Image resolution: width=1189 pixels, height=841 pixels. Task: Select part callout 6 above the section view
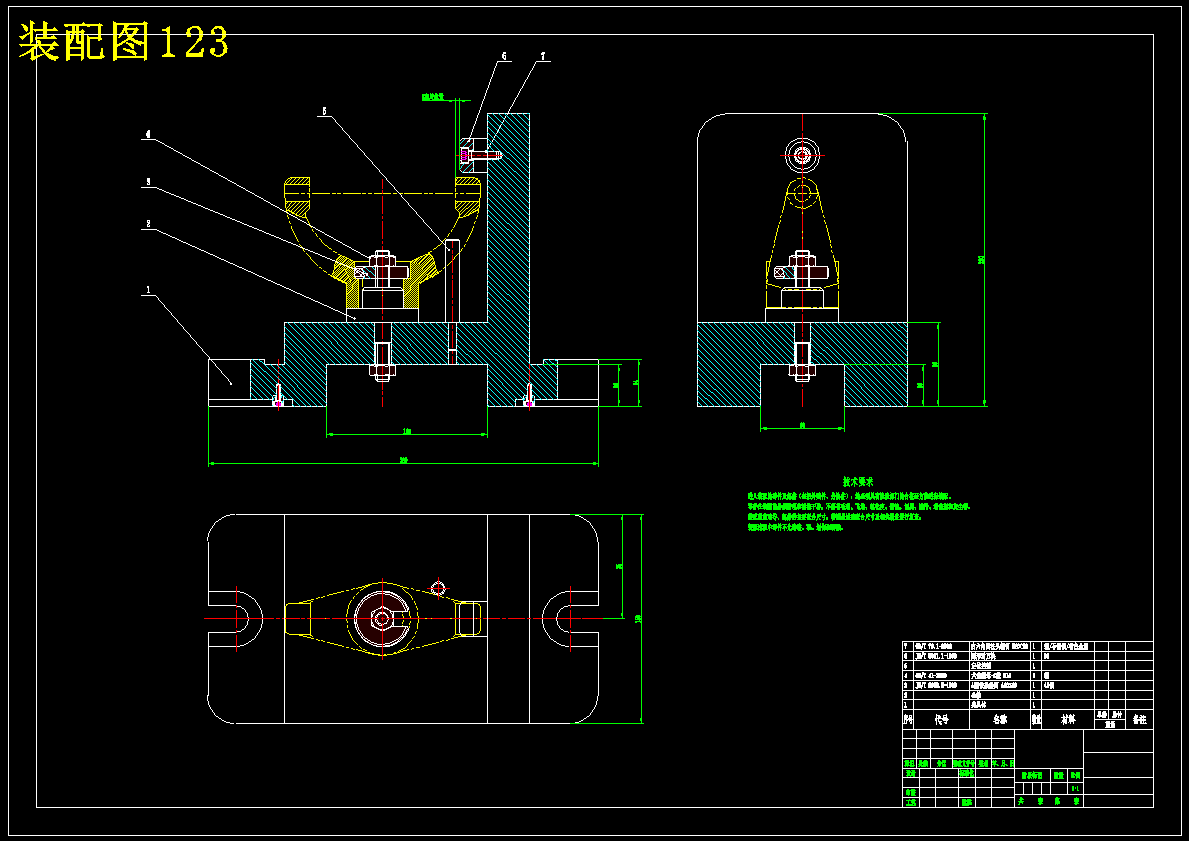504,56
